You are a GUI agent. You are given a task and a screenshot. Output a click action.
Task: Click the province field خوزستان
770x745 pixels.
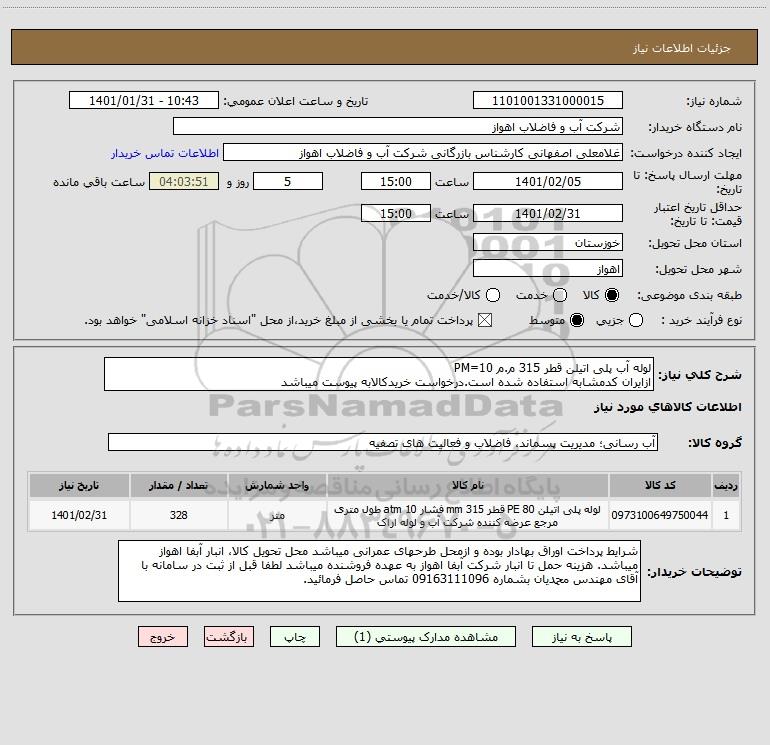[548, 242]
